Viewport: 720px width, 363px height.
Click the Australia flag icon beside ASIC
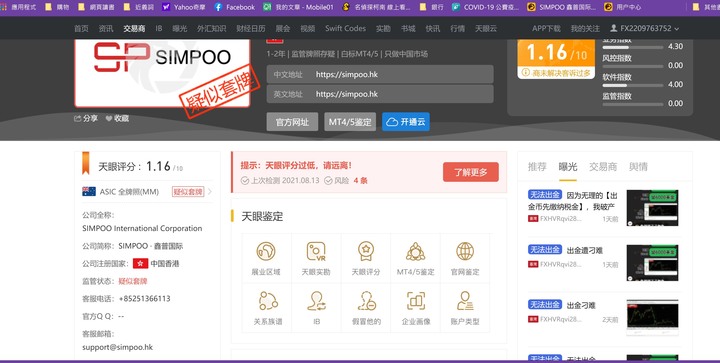tap(89, 191)
